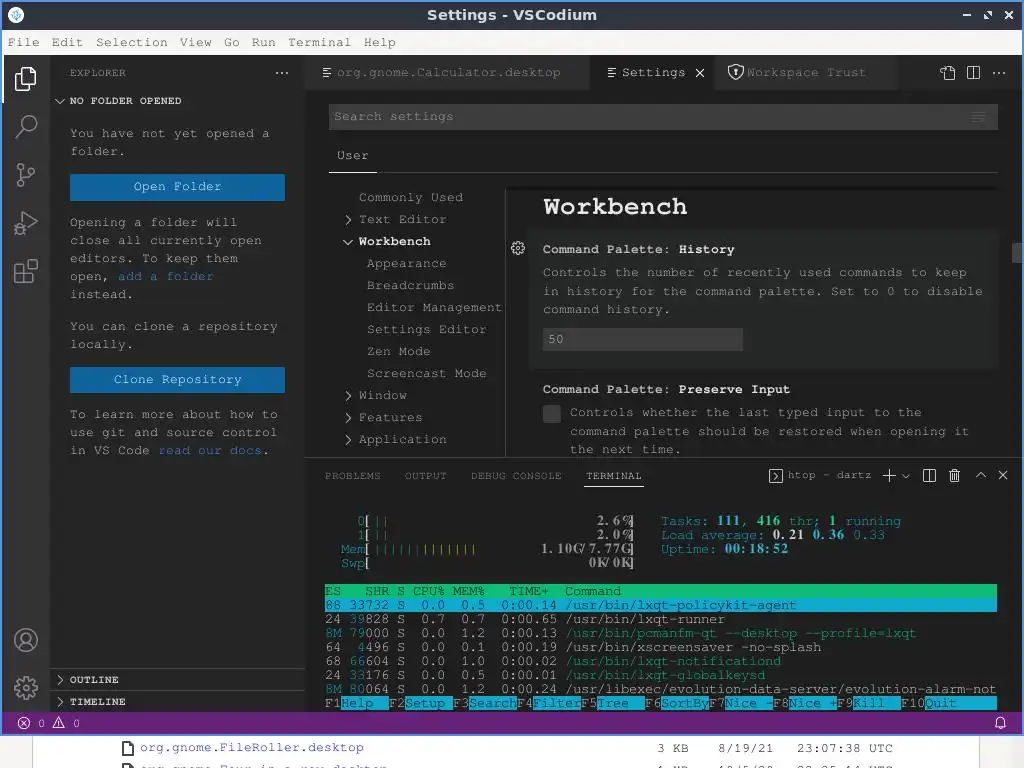Image resolution: width=1024 pixels, height=768 pixels.
Task: Follow the 'read our docs' link
Action: click(x=210, y=451)
